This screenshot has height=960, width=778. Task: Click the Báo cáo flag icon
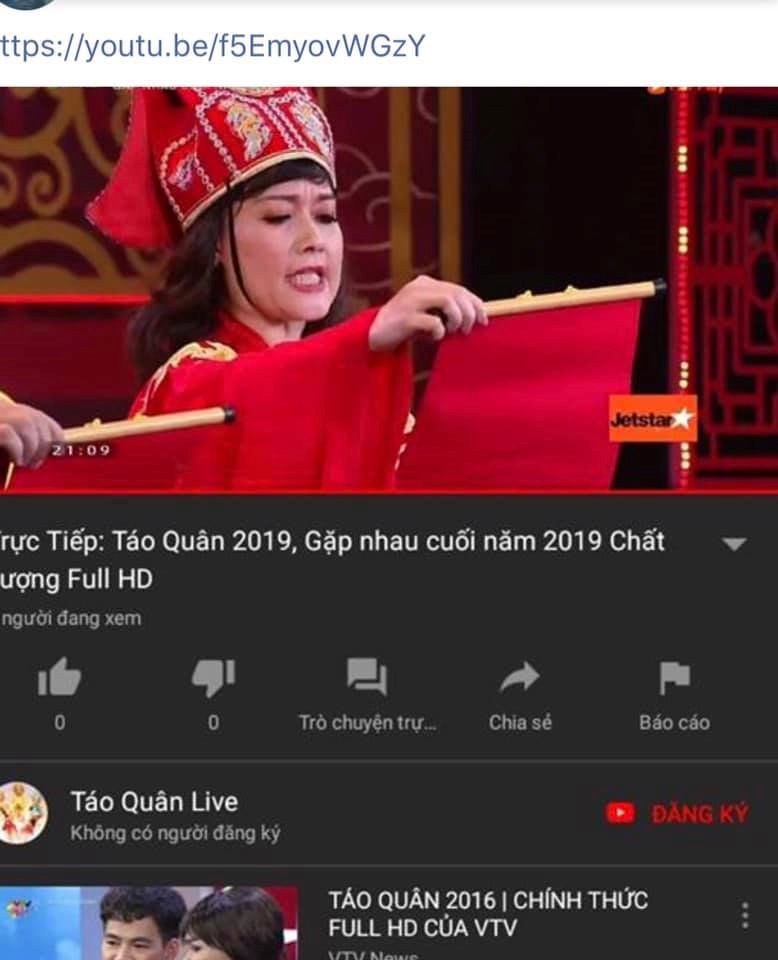pos(675,678)
